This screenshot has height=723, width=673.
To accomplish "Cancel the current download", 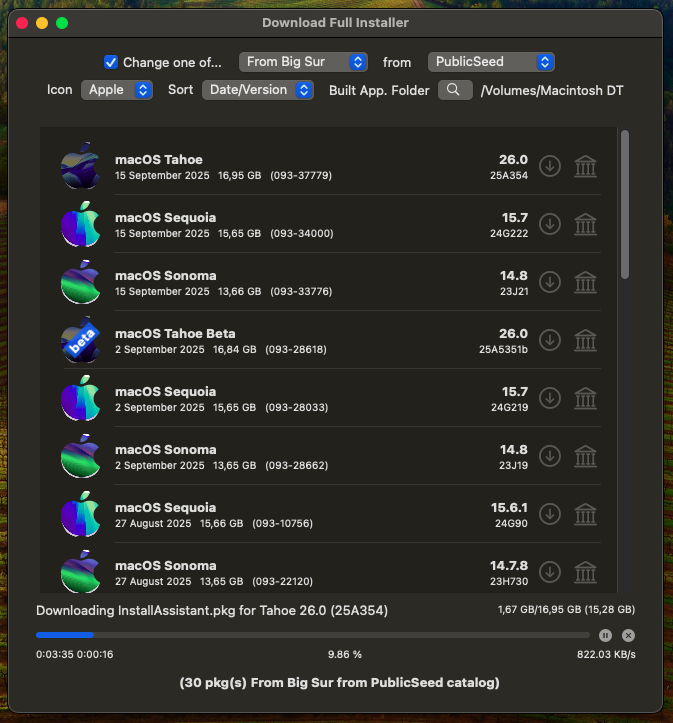I will [628, 635].
